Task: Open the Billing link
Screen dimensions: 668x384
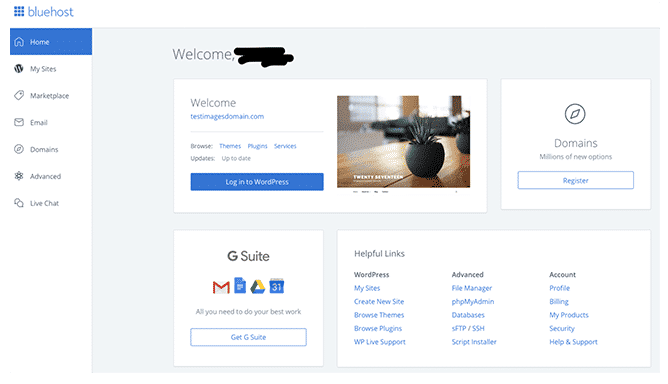Action: (559, 301)
